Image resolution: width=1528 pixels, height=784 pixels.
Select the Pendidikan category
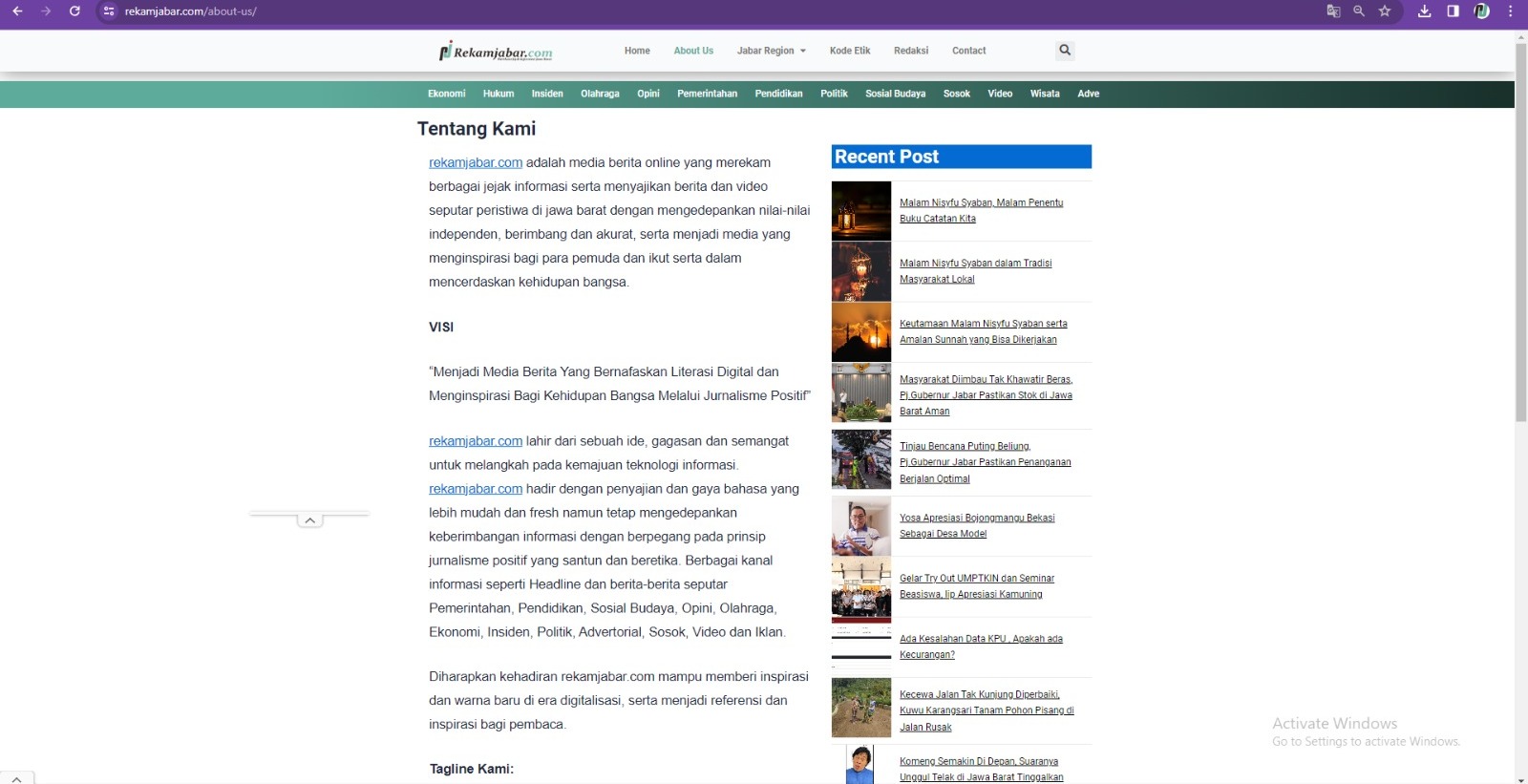click(x=778, y=94)
